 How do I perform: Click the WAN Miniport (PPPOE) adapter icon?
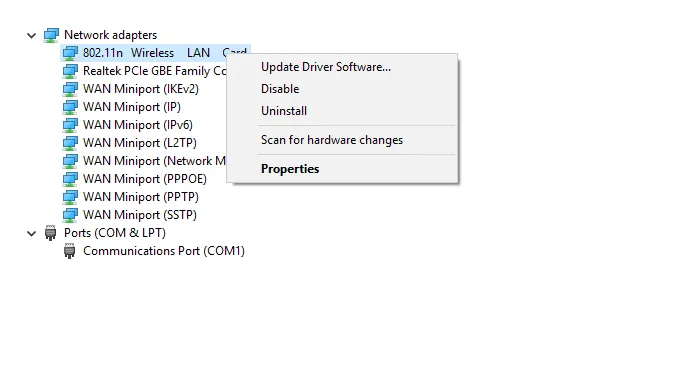click(70, 179)
